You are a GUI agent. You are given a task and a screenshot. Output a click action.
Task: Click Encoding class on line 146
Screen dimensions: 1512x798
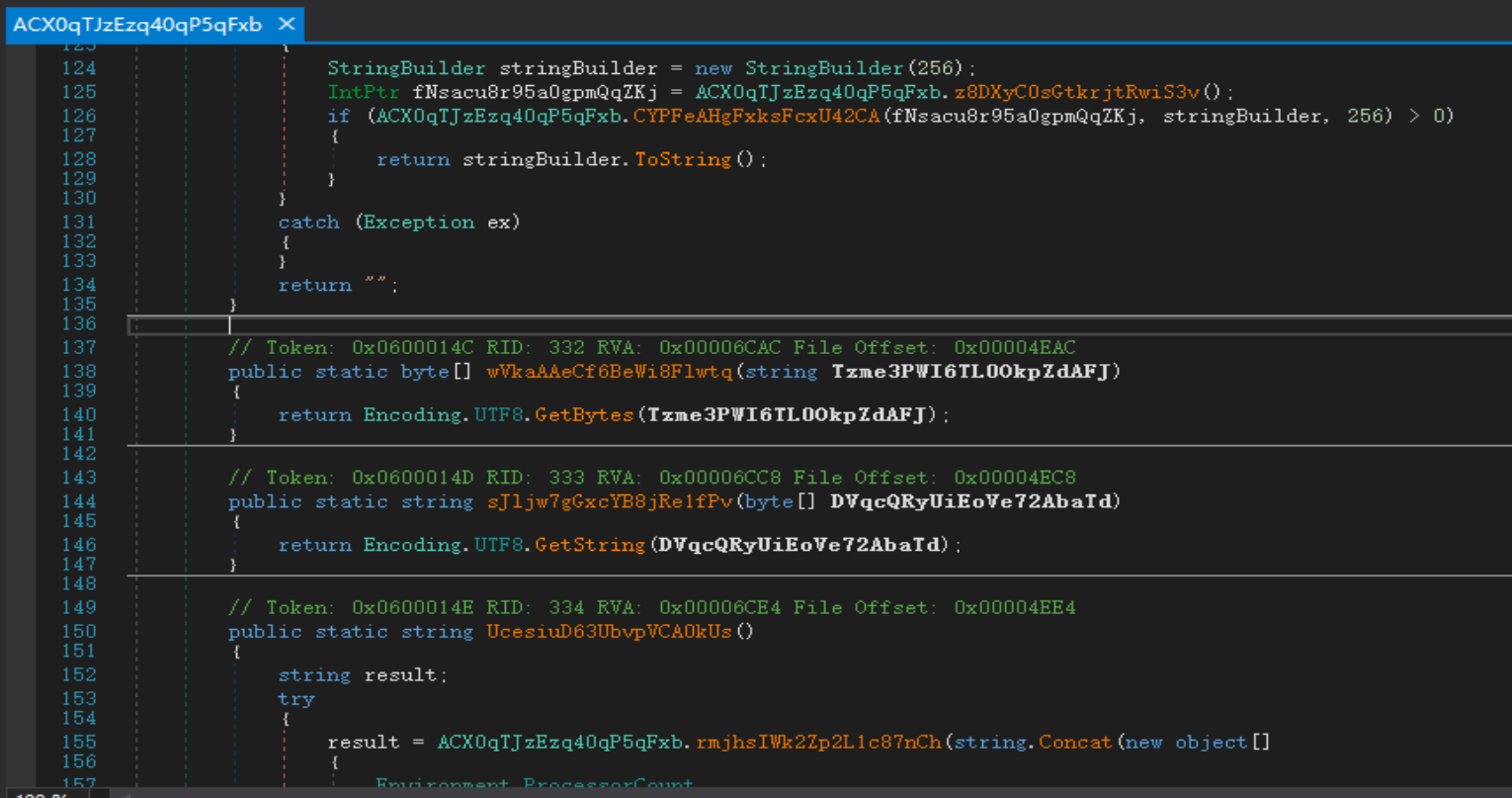[412, 545]
